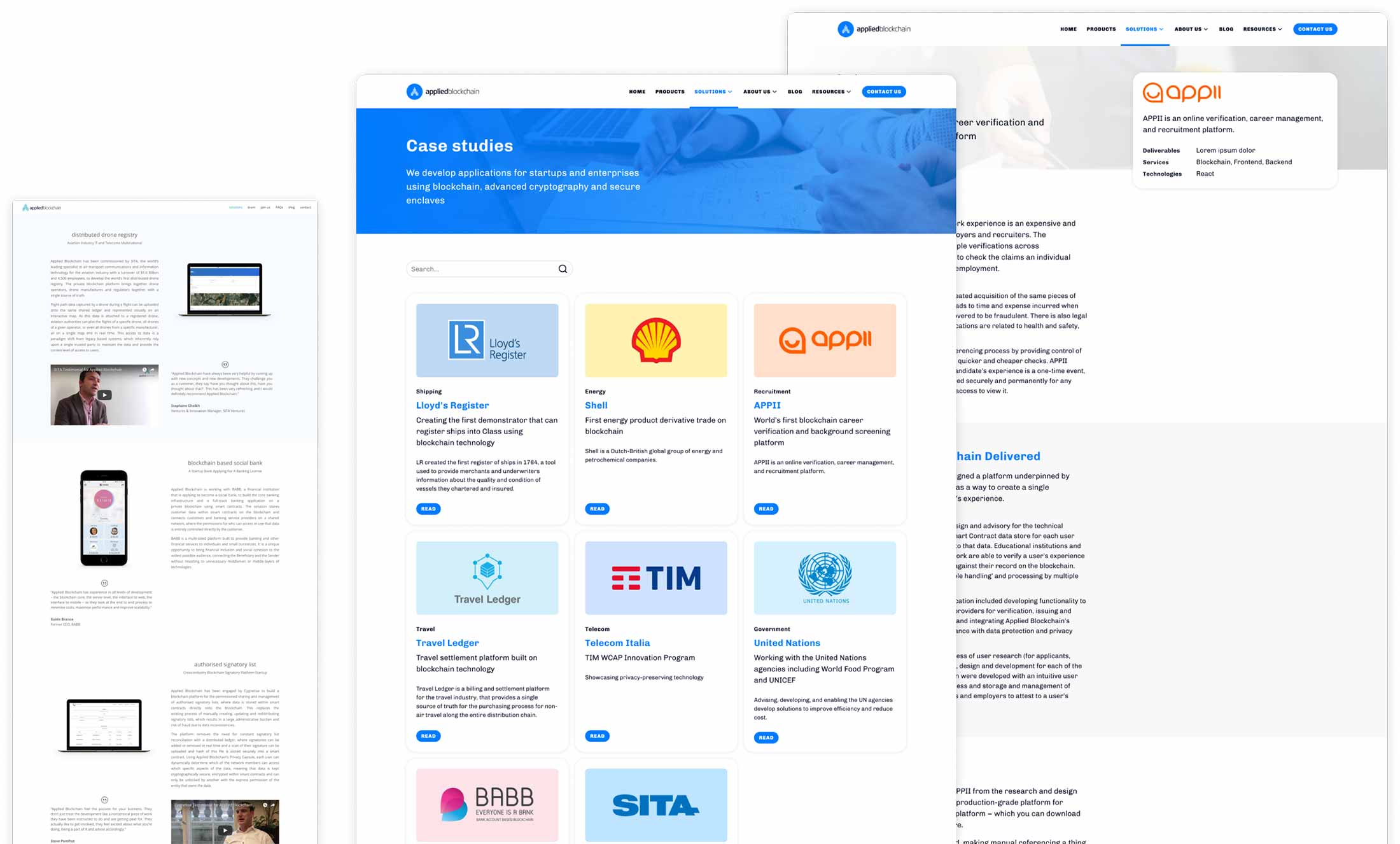Screen dimensions: 1400x844
Task: Click the United Nations case study icon
Action: point(825,578)
